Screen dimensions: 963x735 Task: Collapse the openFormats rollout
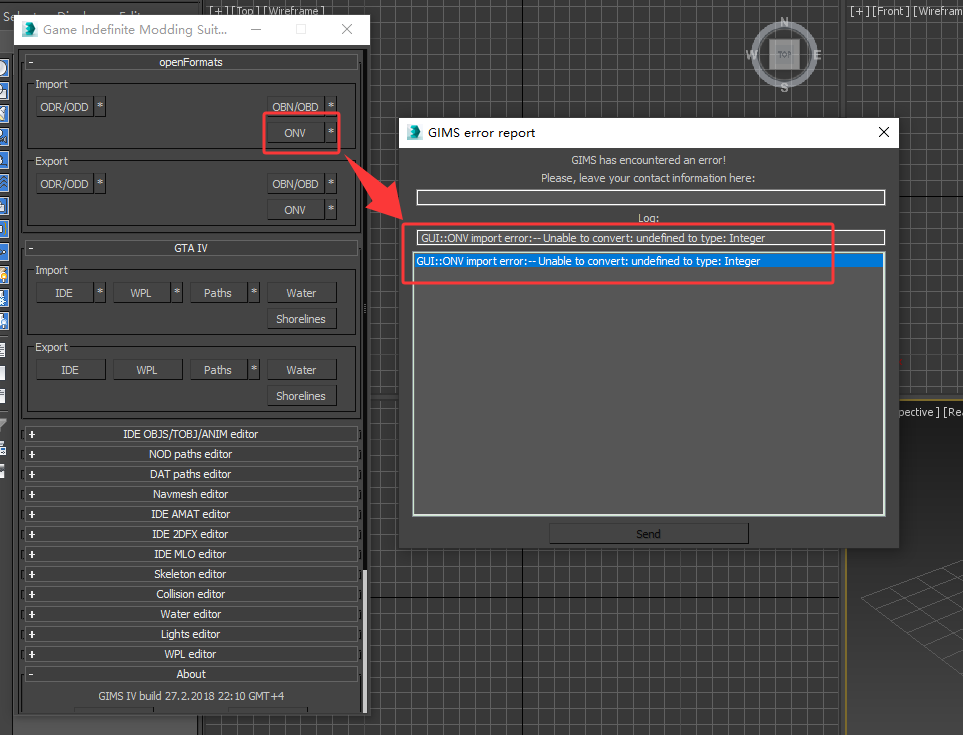click(190, 62)
